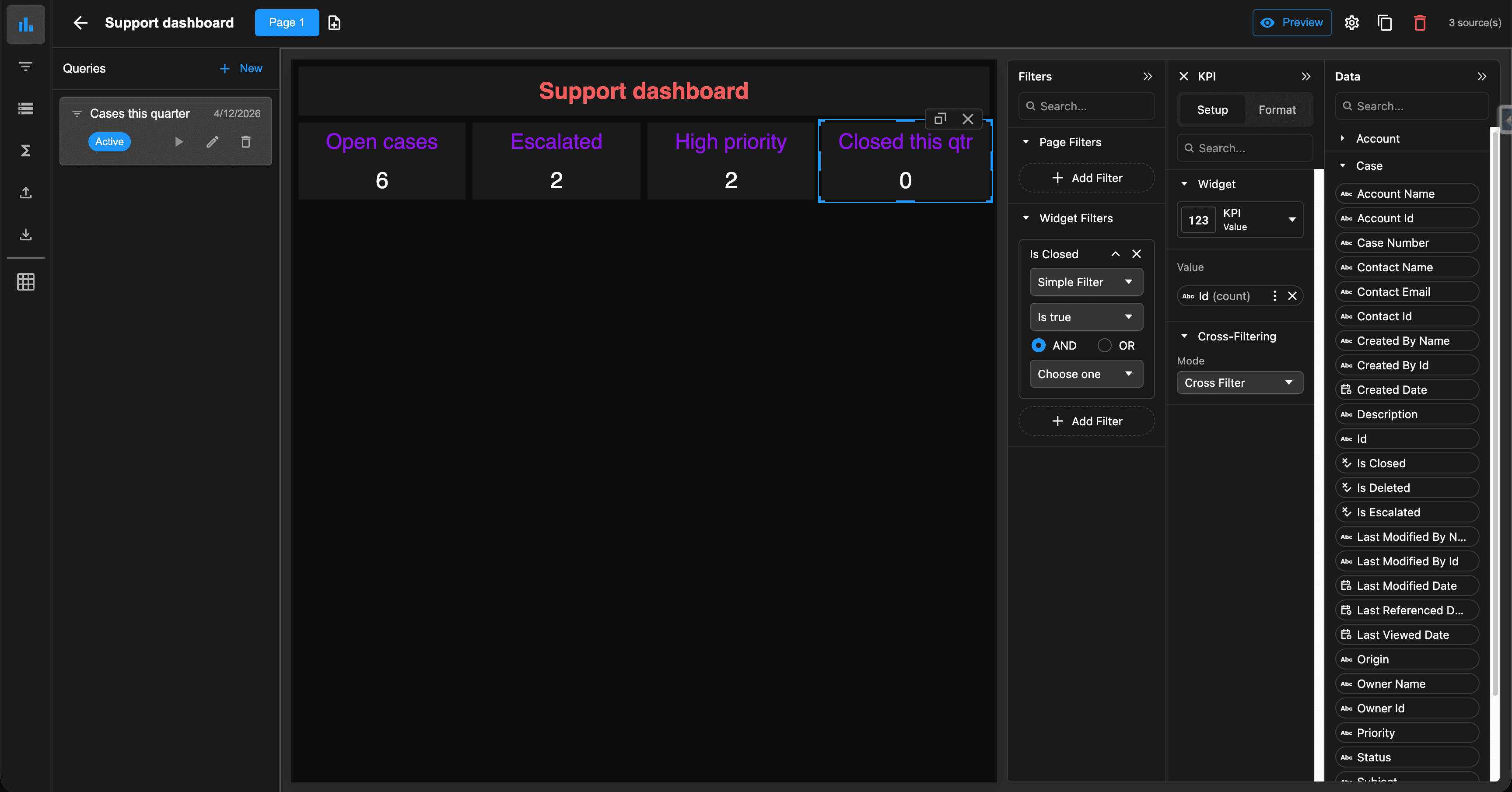
Task: Run the Cases this quarter query
Action: tap(178, 141)
